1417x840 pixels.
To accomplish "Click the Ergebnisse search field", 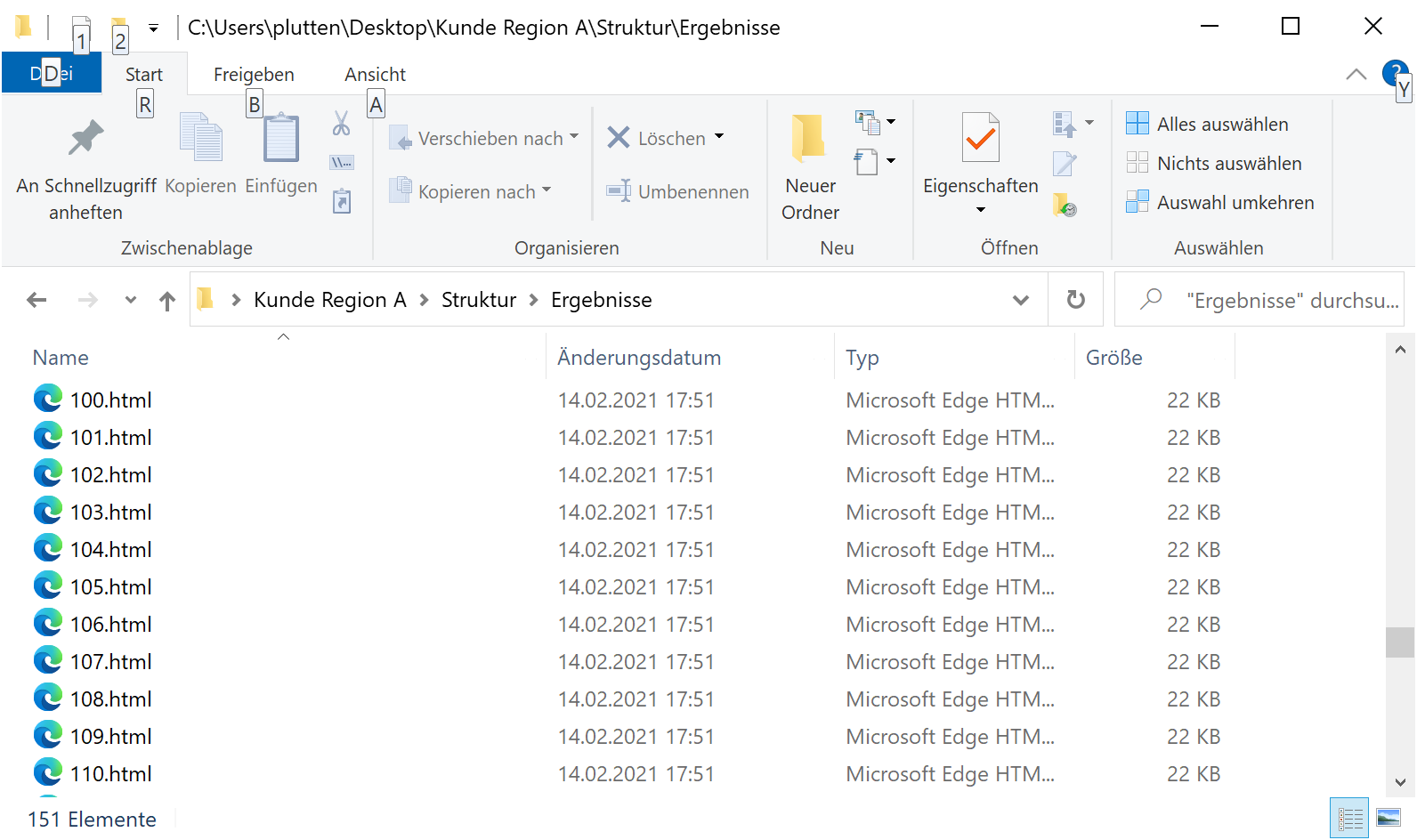I will [x=1259, y=300].
